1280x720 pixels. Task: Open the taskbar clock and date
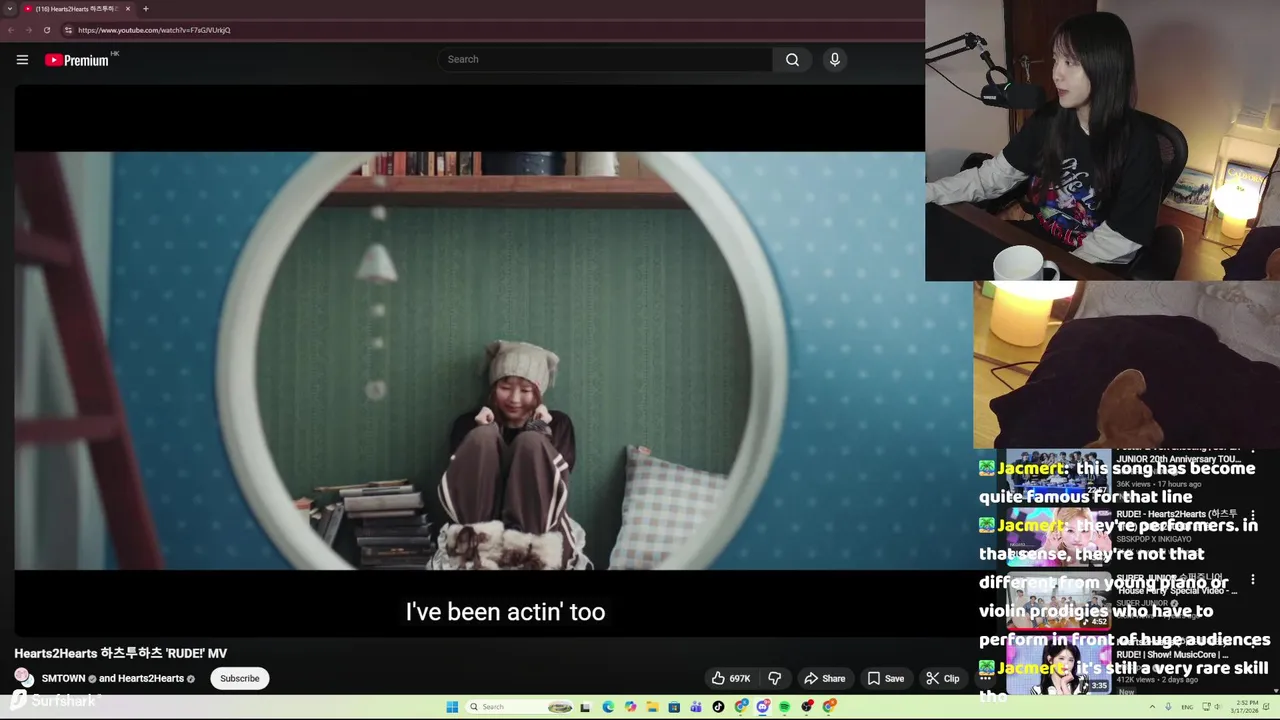pyautogui.click(x=1245, y=707)
